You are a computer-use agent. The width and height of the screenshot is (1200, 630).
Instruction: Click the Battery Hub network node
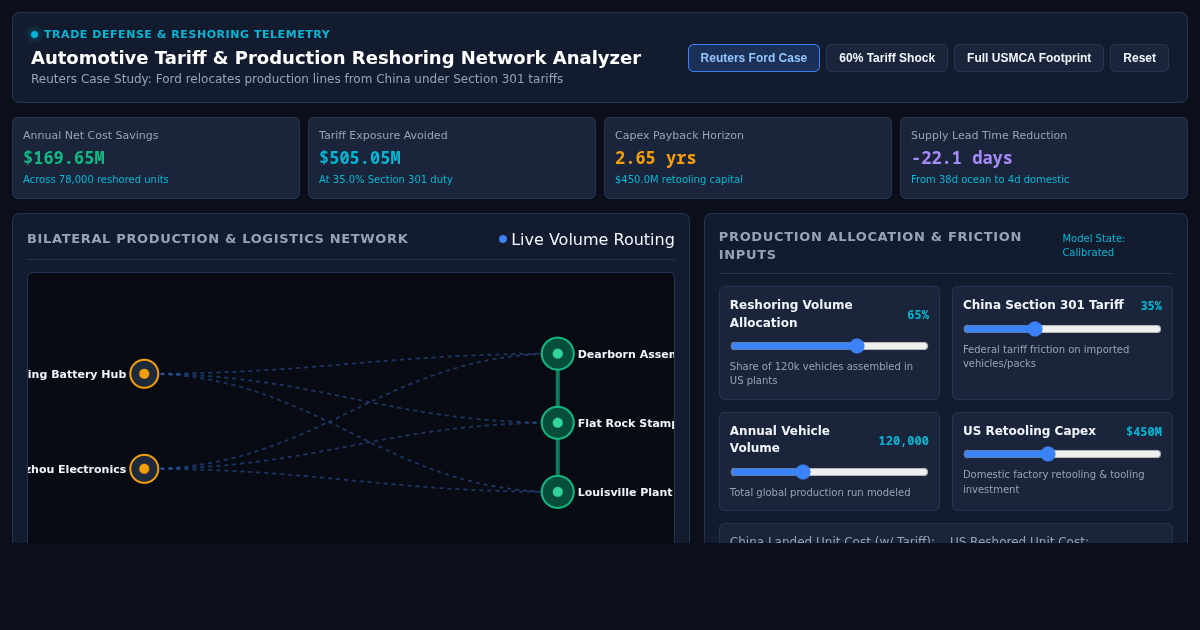[x=144, y=374]
